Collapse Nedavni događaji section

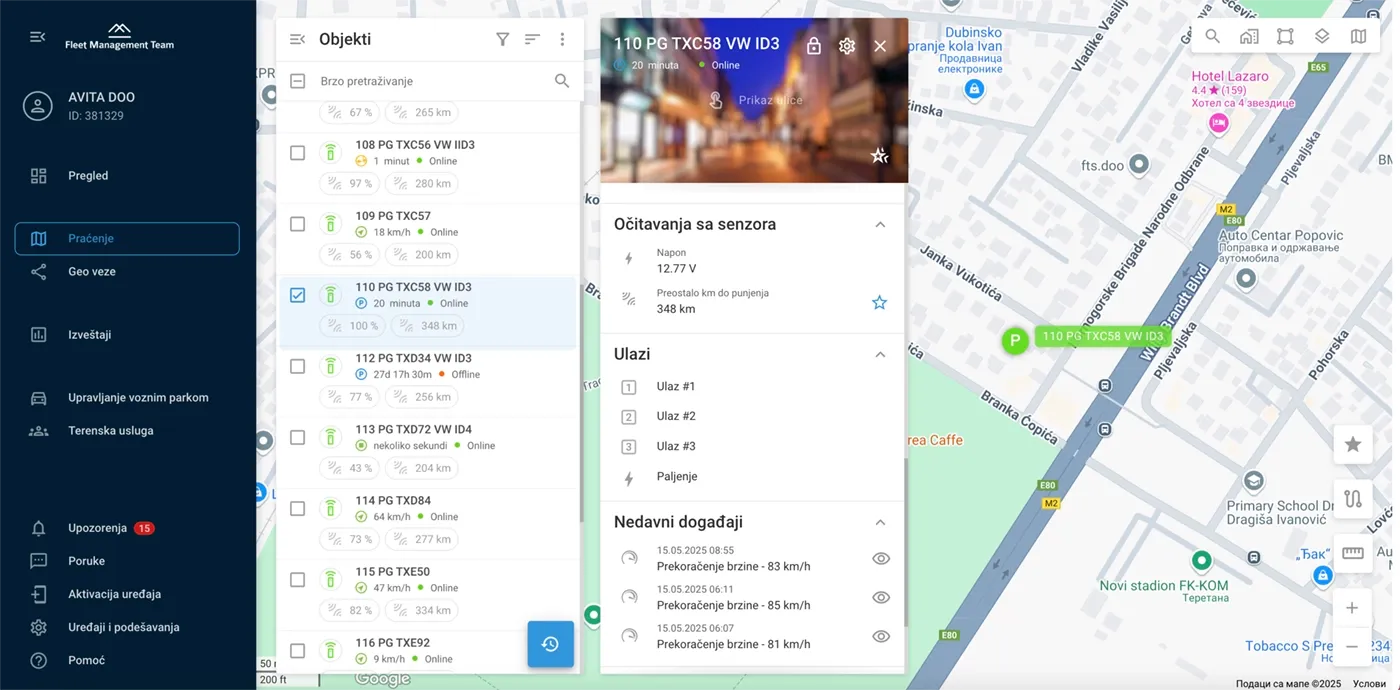[x=880, y=522]
